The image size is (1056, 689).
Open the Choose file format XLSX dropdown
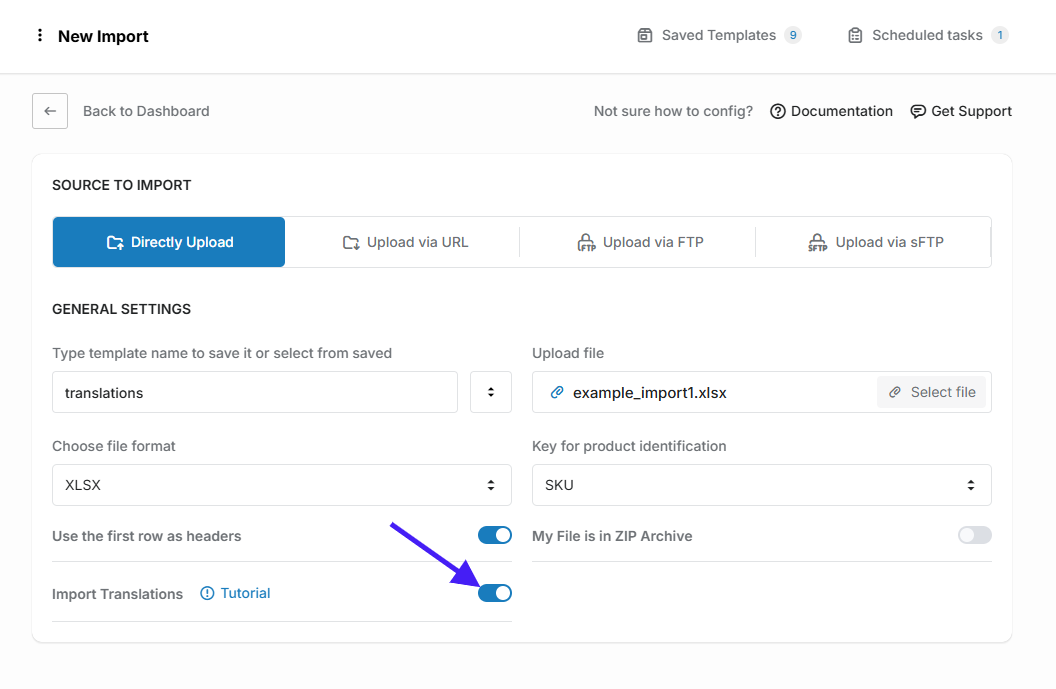click(282, 485)
